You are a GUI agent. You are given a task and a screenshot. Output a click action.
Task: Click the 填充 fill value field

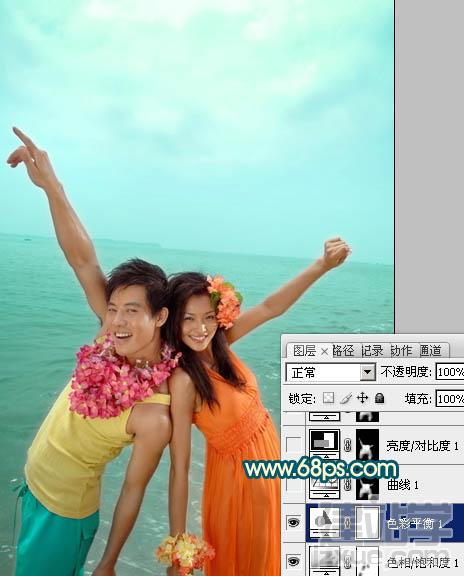click(450, 399)
